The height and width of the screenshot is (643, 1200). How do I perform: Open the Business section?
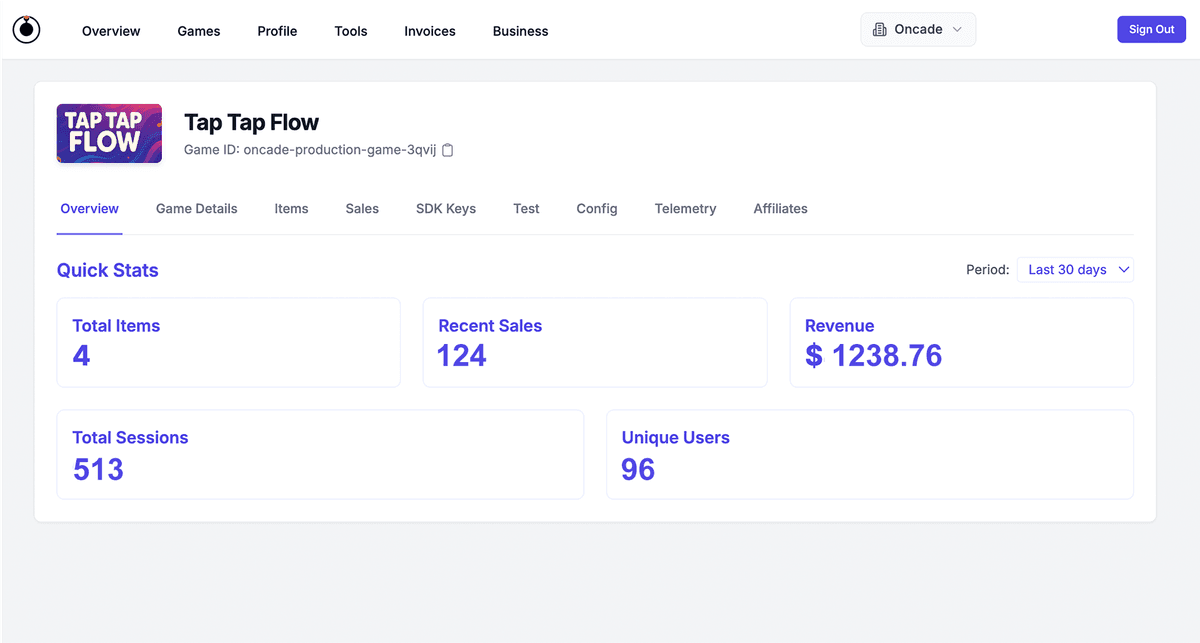click(x=520, y=31)
